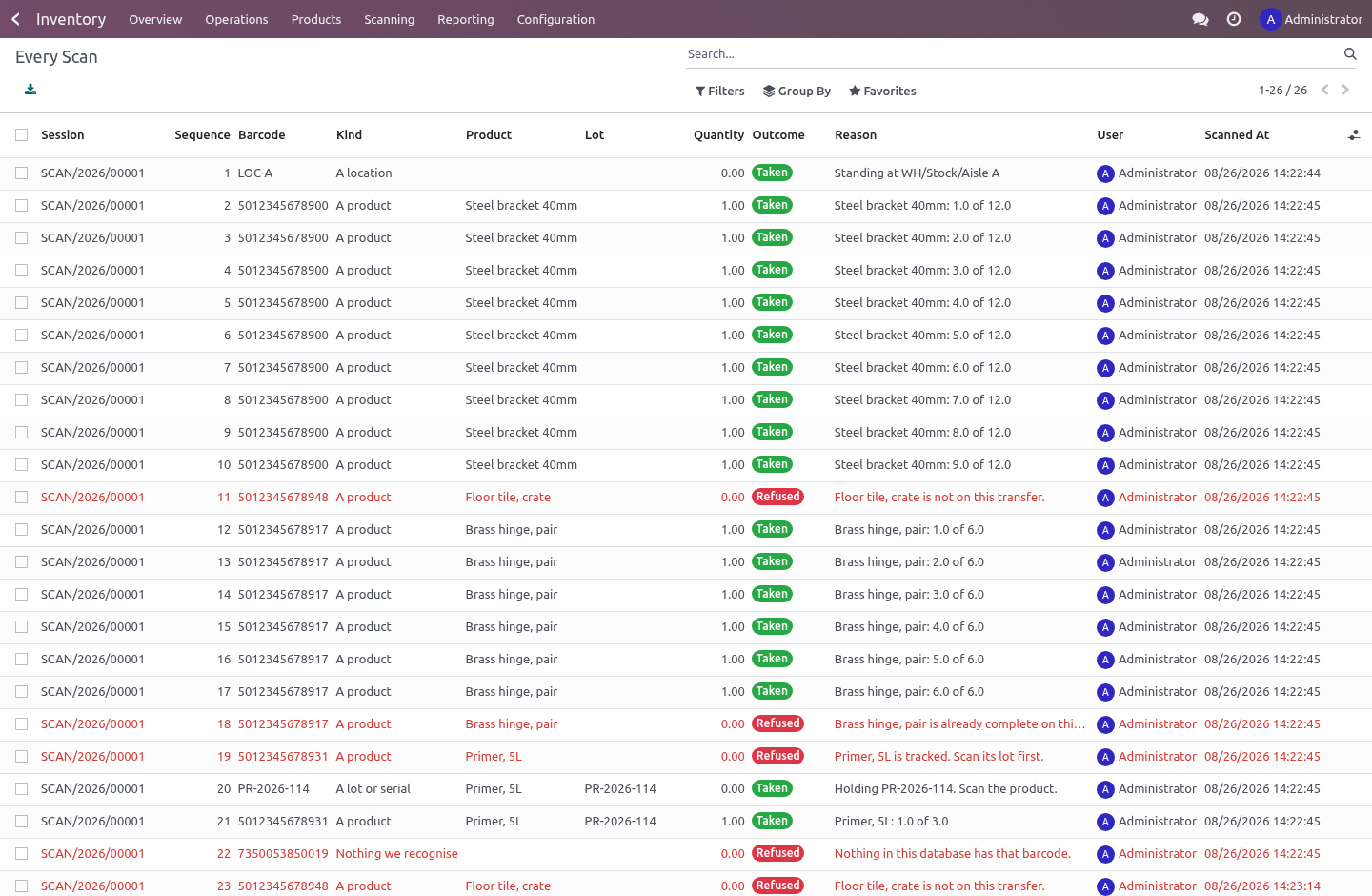This screenshot has width=1372, height=896.
Task: Click Taken badge in sequence 20 row
Action: tap(772, 788)
